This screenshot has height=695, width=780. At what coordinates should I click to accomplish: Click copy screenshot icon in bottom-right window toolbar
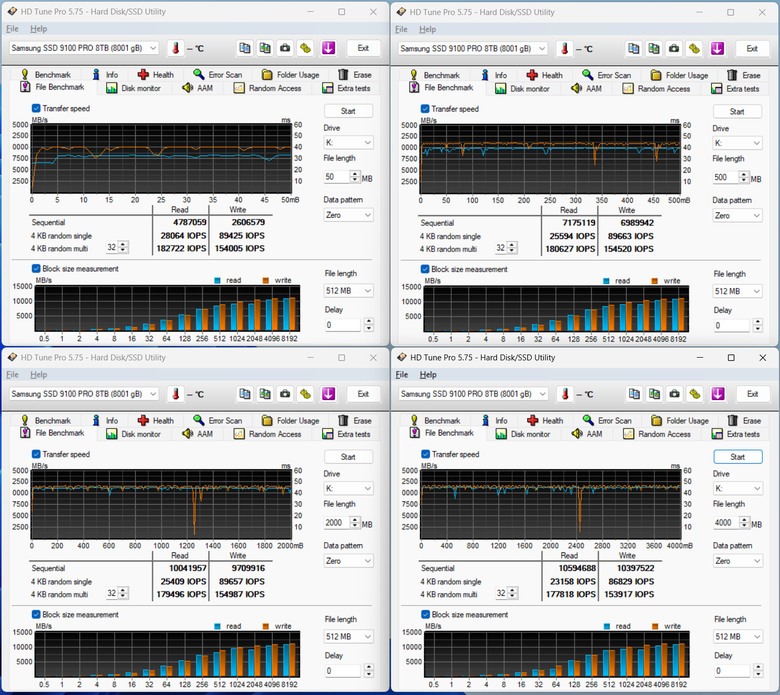point(654,394)
